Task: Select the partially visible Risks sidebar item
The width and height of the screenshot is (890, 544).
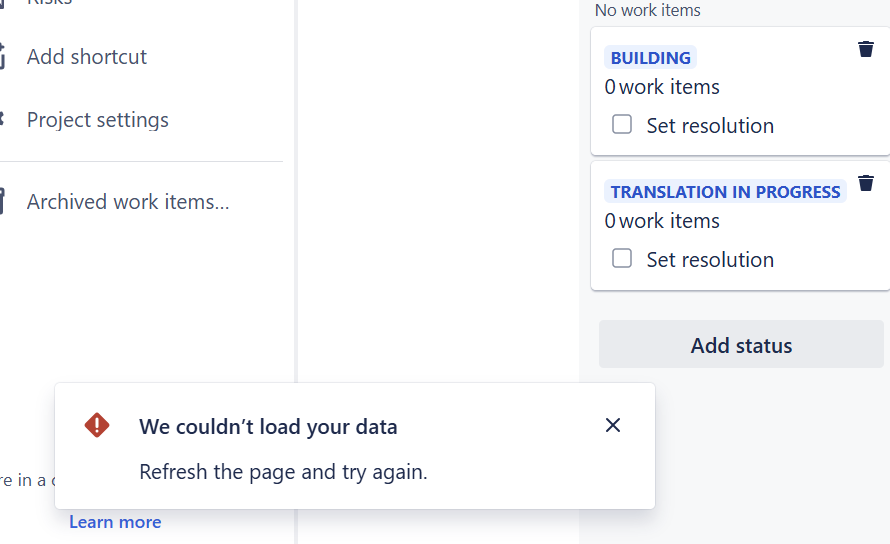Action: tap(49, 2)
